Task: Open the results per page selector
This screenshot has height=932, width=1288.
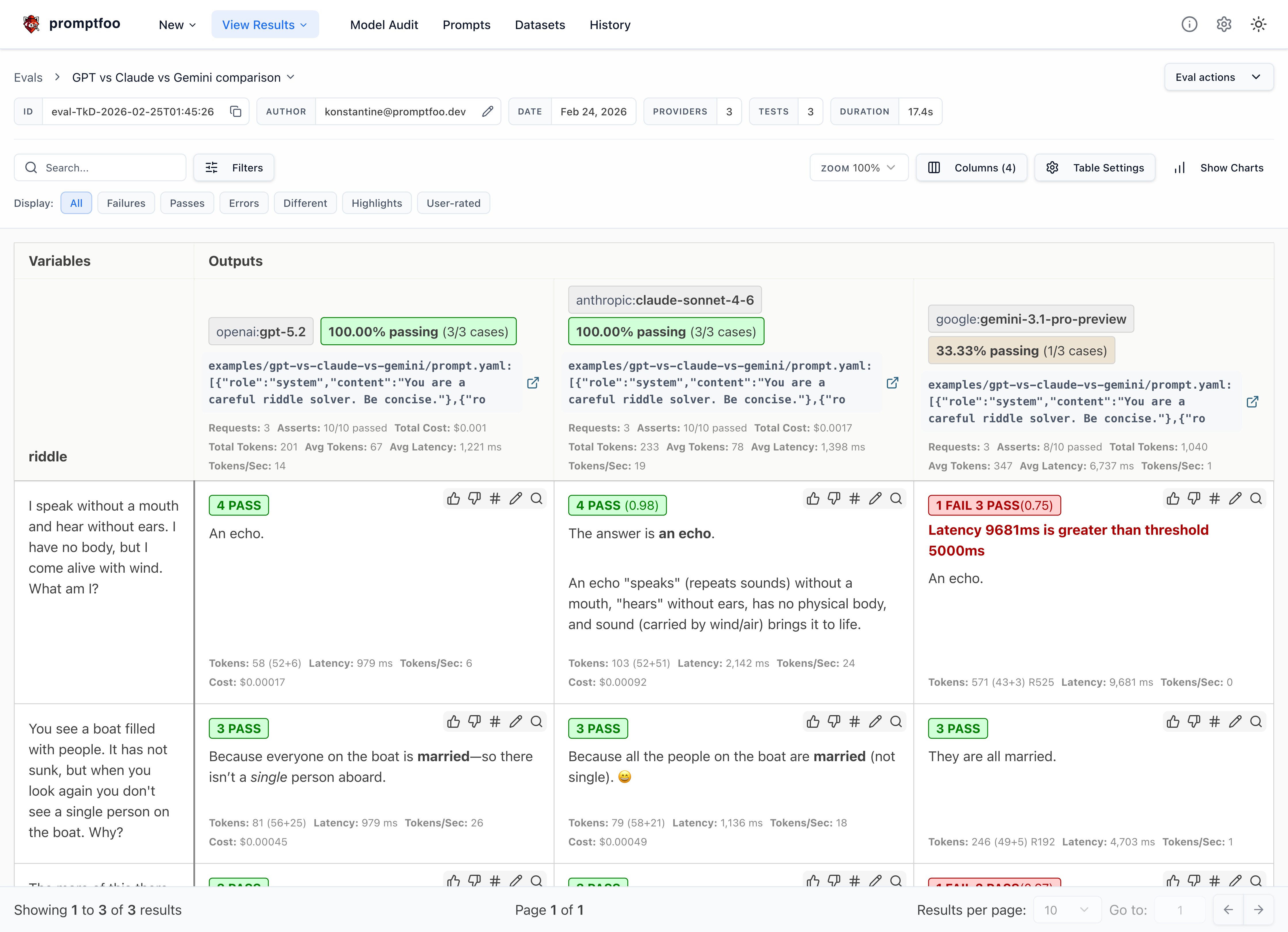Action: [1066, 910]
